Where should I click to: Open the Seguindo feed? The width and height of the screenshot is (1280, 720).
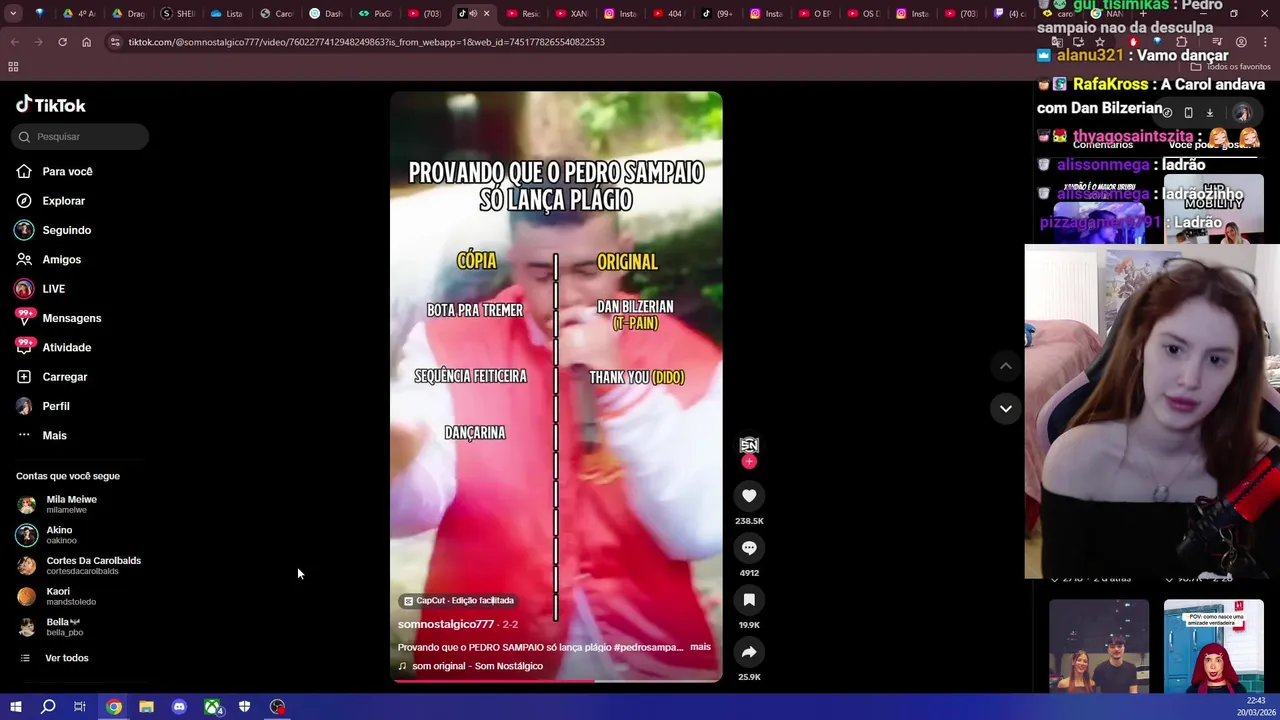[x=53, y=230]
